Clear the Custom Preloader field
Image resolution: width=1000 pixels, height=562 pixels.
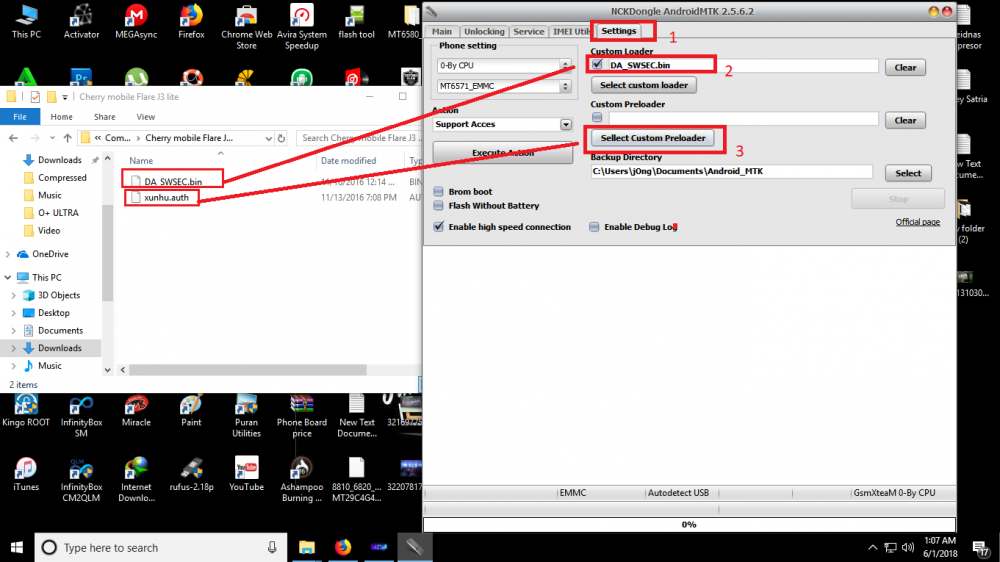pos(905,121)
